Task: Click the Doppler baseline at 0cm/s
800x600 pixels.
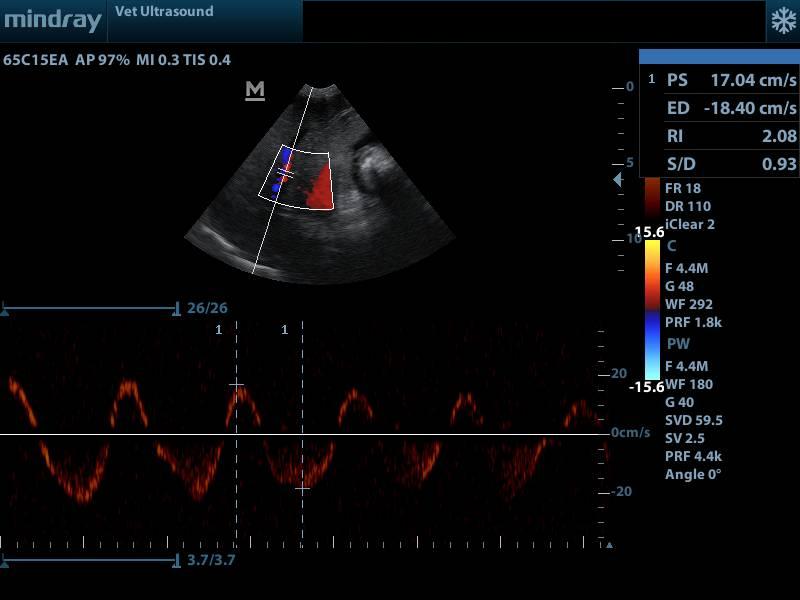Action: click(300, 434)
